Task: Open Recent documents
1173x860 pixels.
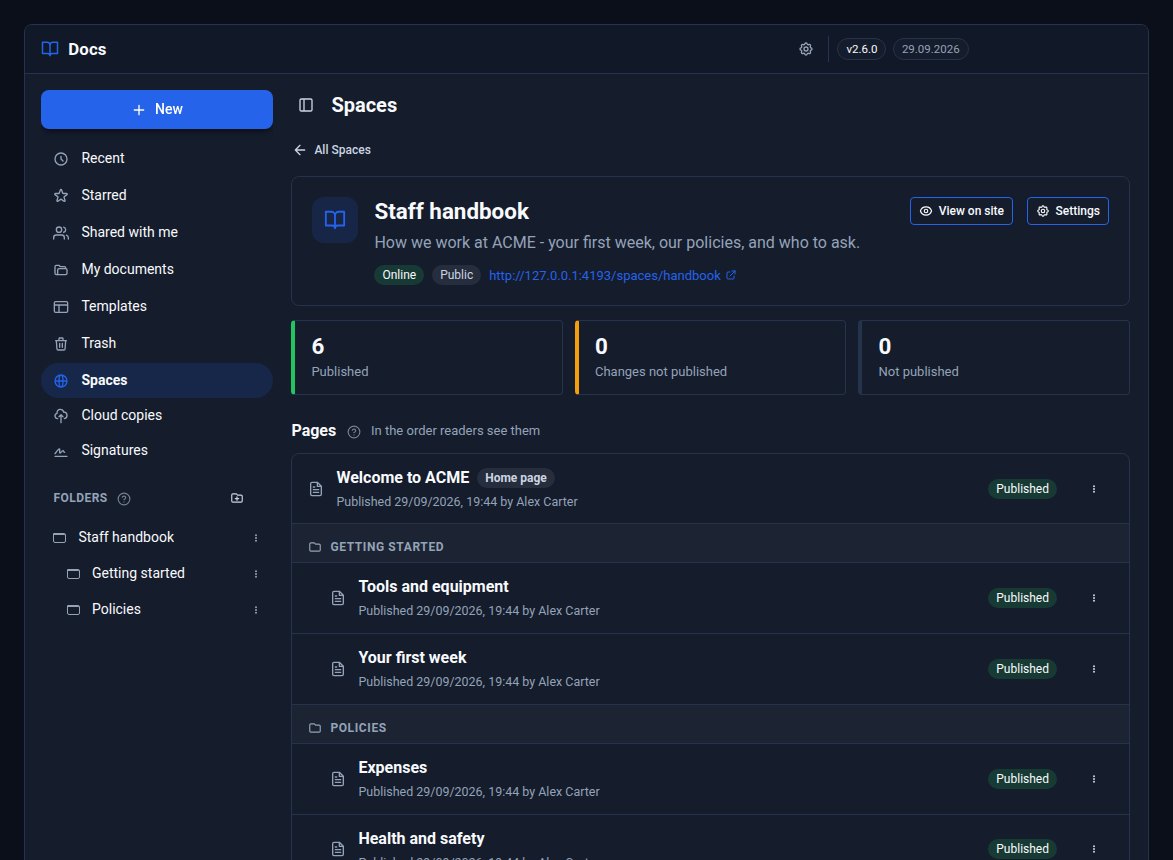Action: [157, 159]
